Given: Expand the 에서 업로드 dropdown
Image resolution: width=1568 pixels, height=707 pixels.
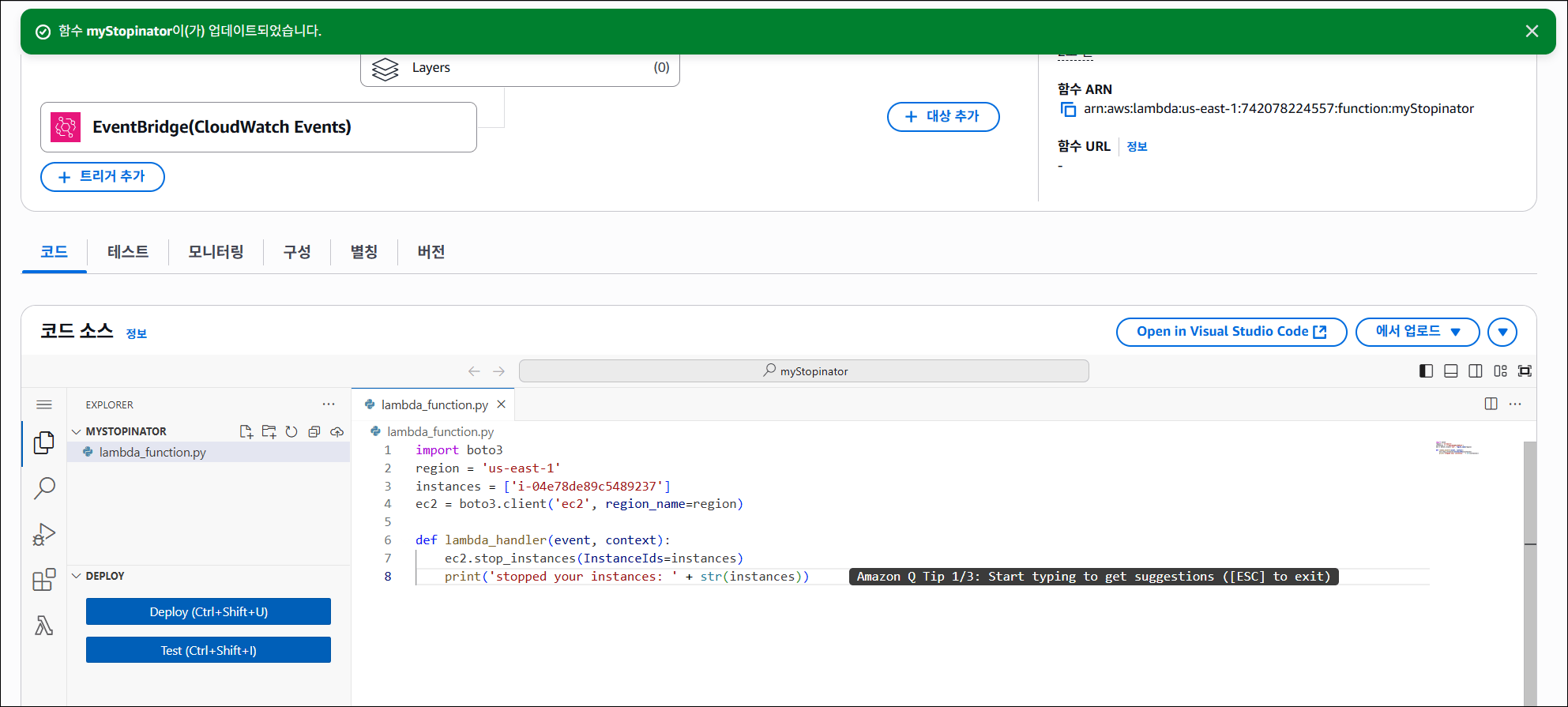Looking at the screenshot, I should [1417, 332].
